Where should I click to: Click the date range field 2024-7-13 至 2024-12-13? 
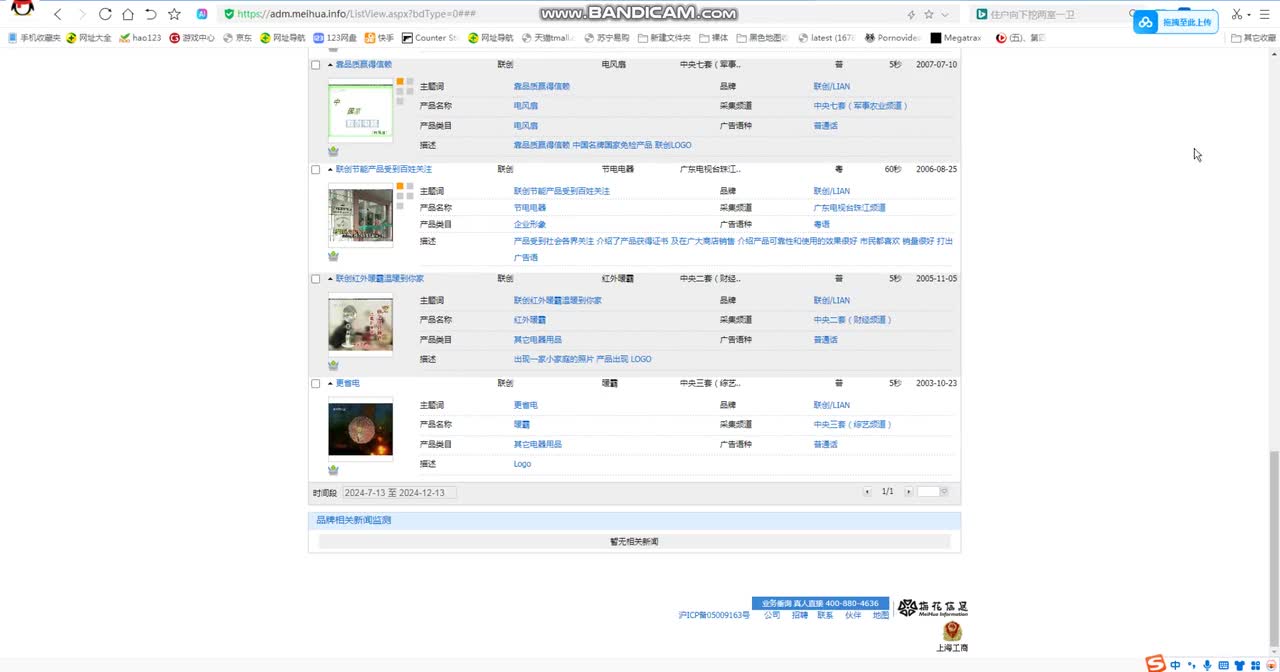(x=399, y=492)
